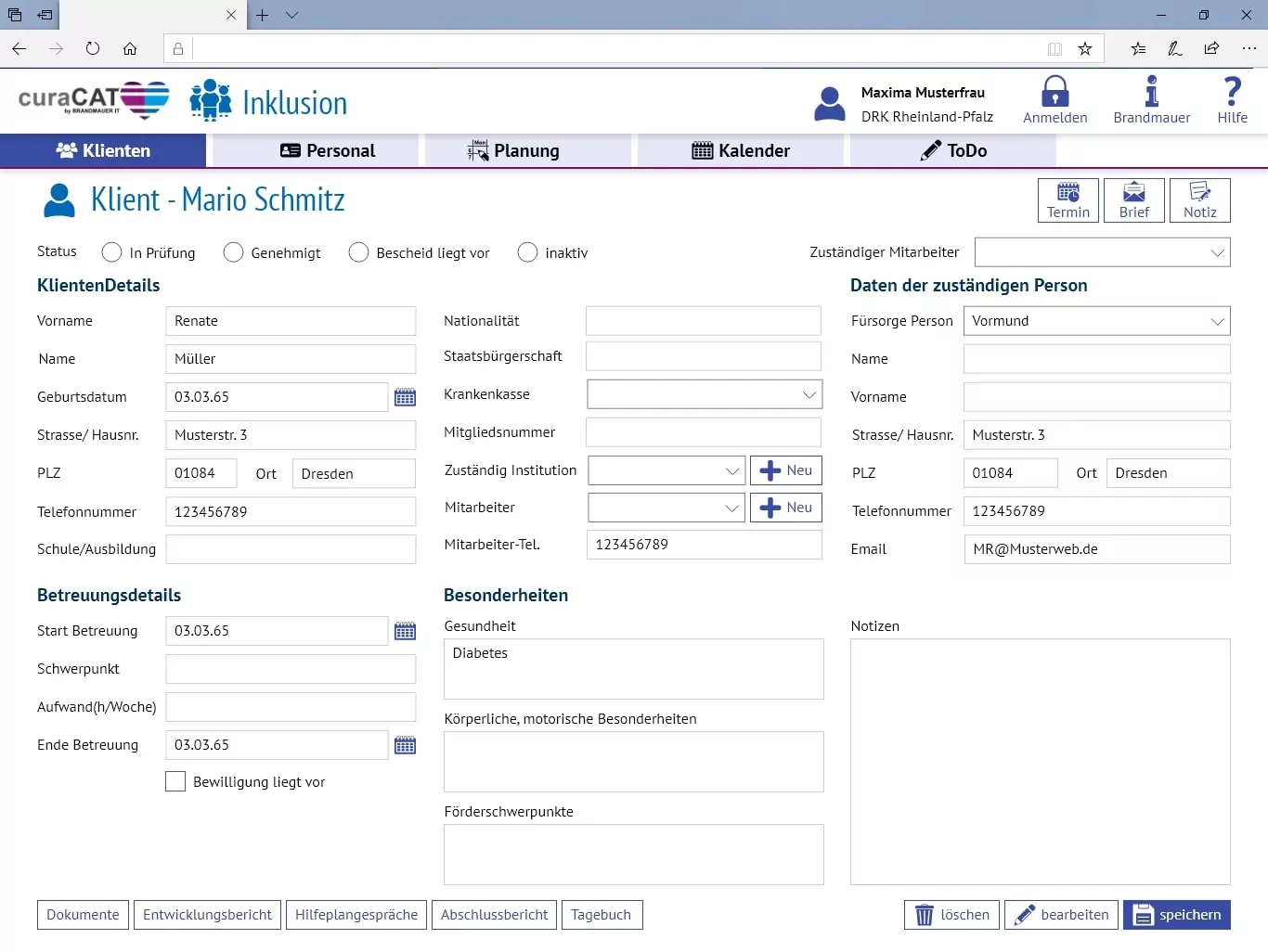Click löschen to delete client

952,915
